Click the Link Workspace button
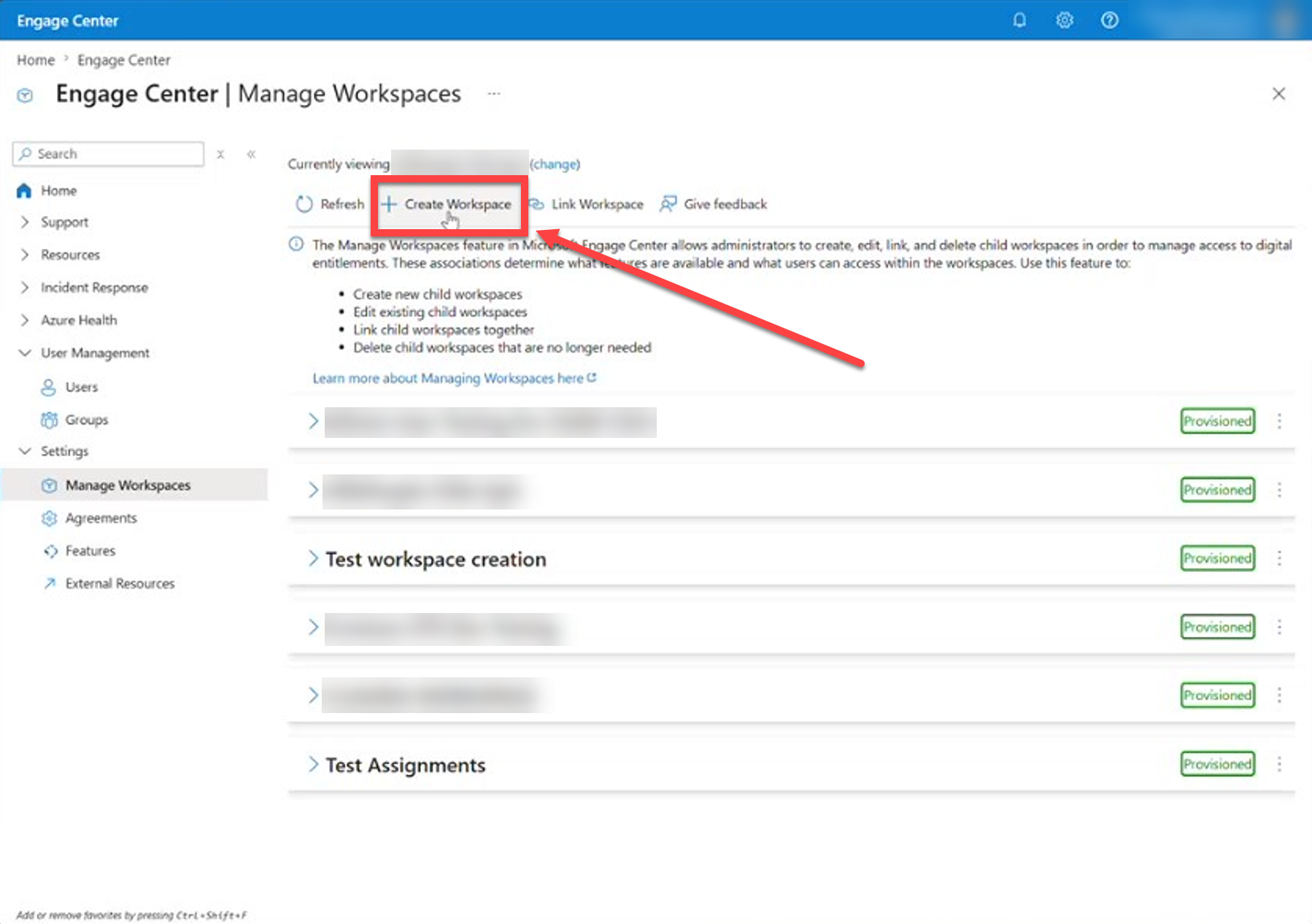The image size is (1312, 924). [586, 204]
